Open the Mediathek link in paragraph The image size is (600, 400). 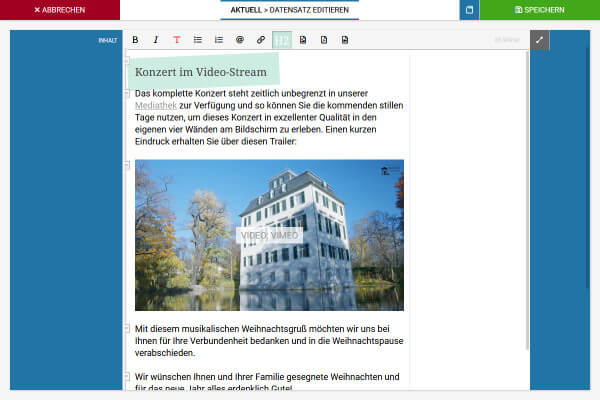pos(156,105)
